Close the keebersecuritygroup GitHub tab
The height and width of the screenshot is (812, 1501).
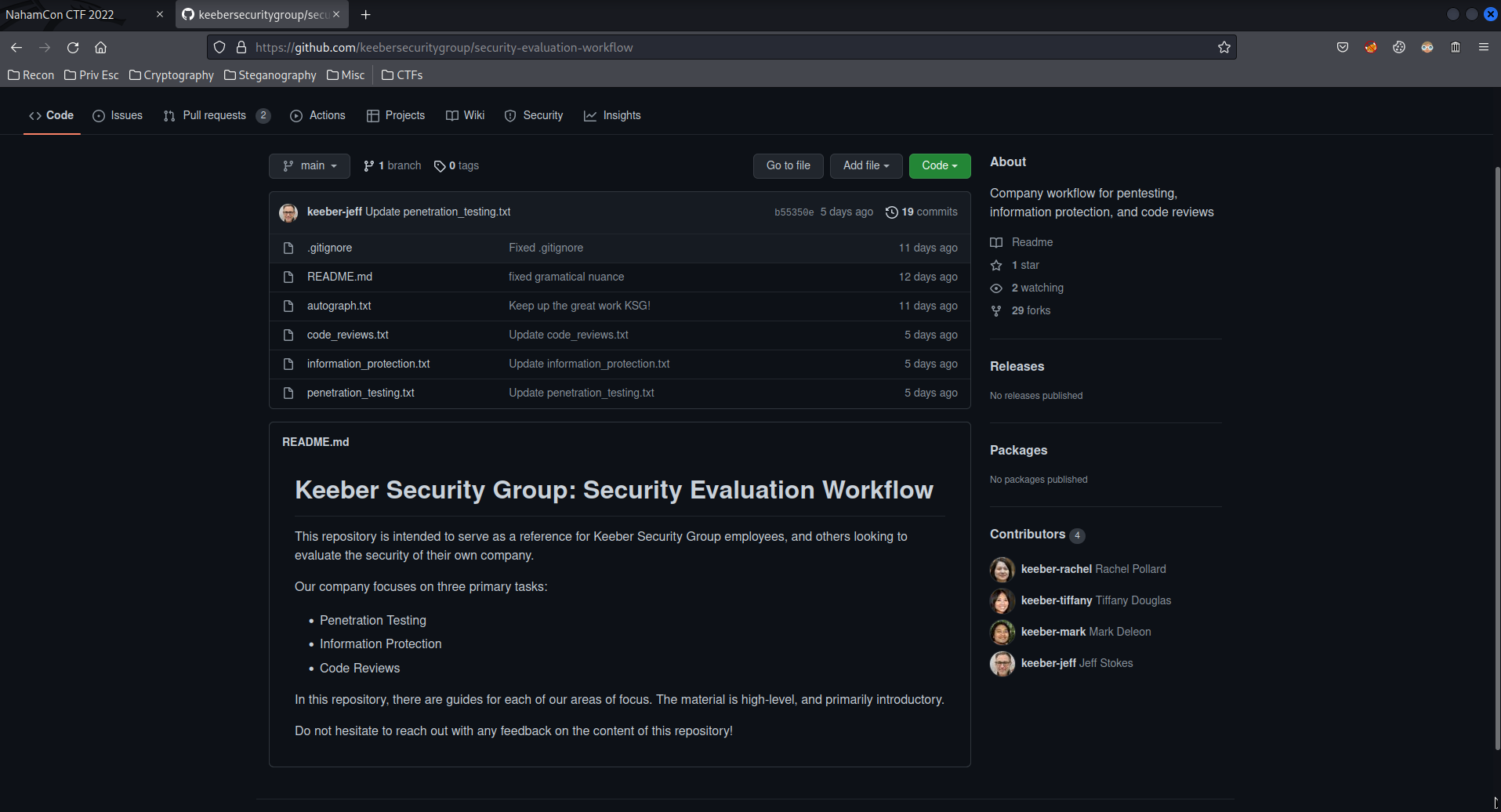[336, 14]
